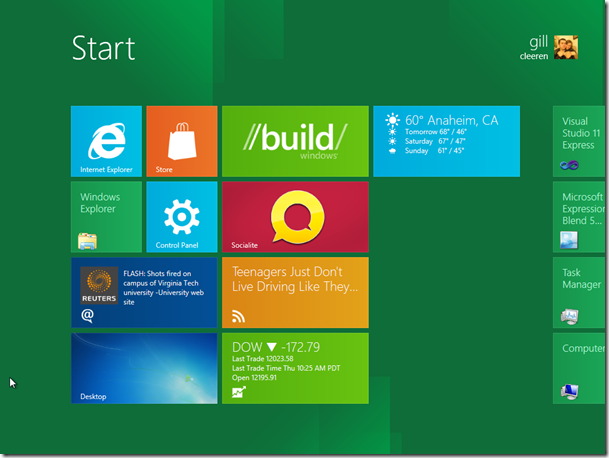Click the RSS feed icon on orange tile

pos(239,316)
